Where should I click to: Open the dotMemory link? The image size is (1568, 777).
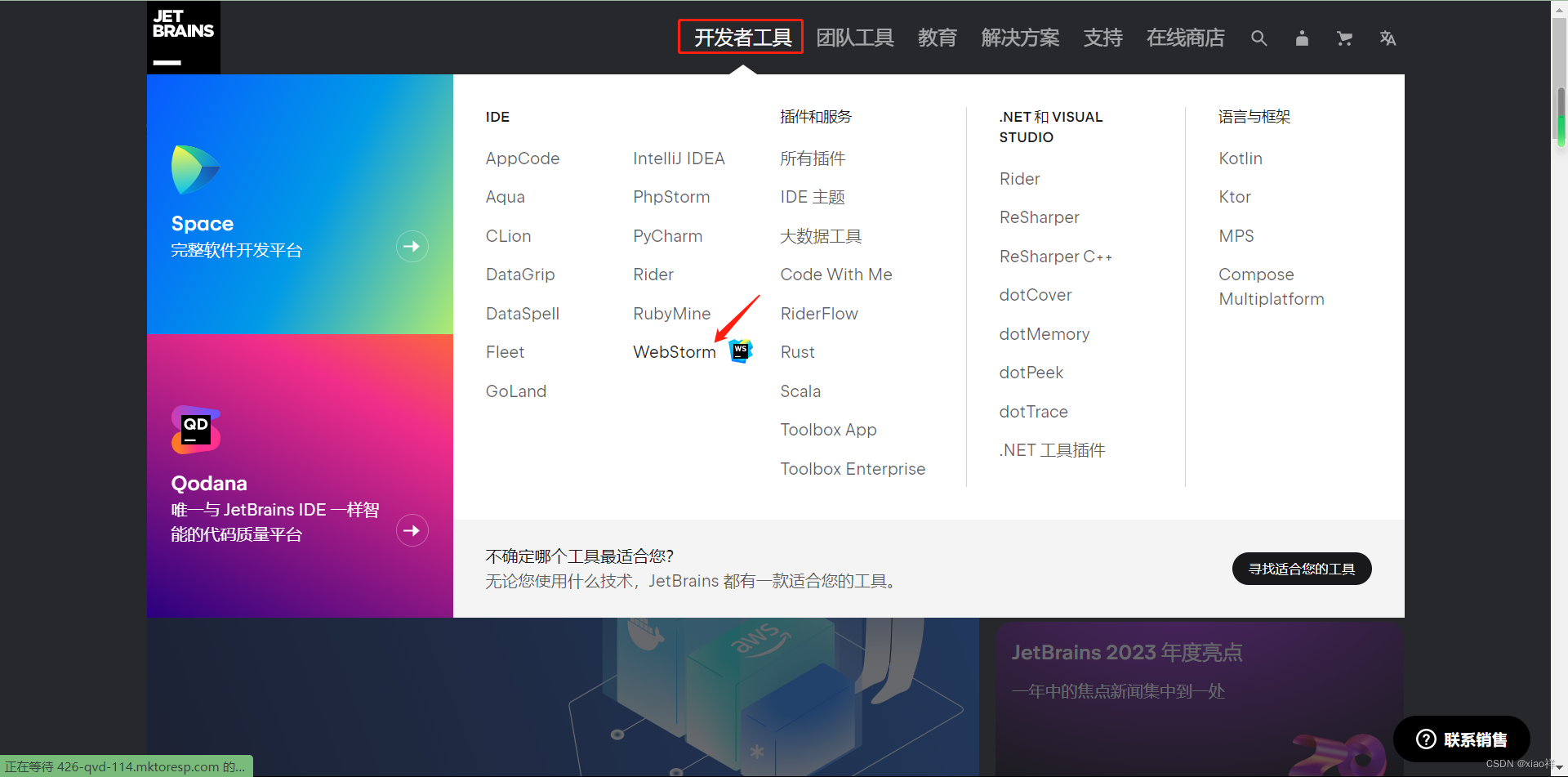click(x=1045, y=334)
